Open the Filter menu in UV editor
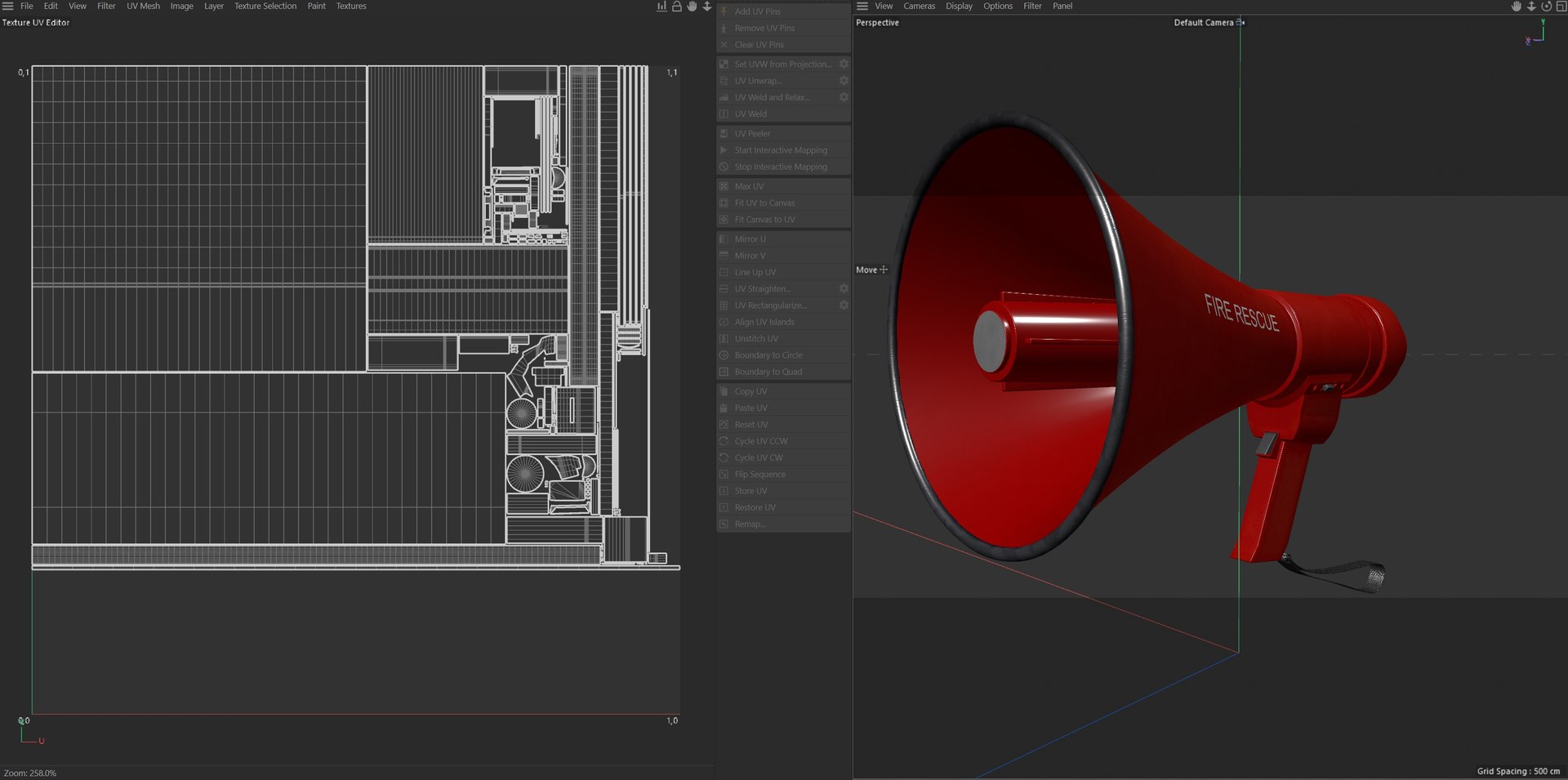This screenshot has height=780, width=1568. coord(106,6)
